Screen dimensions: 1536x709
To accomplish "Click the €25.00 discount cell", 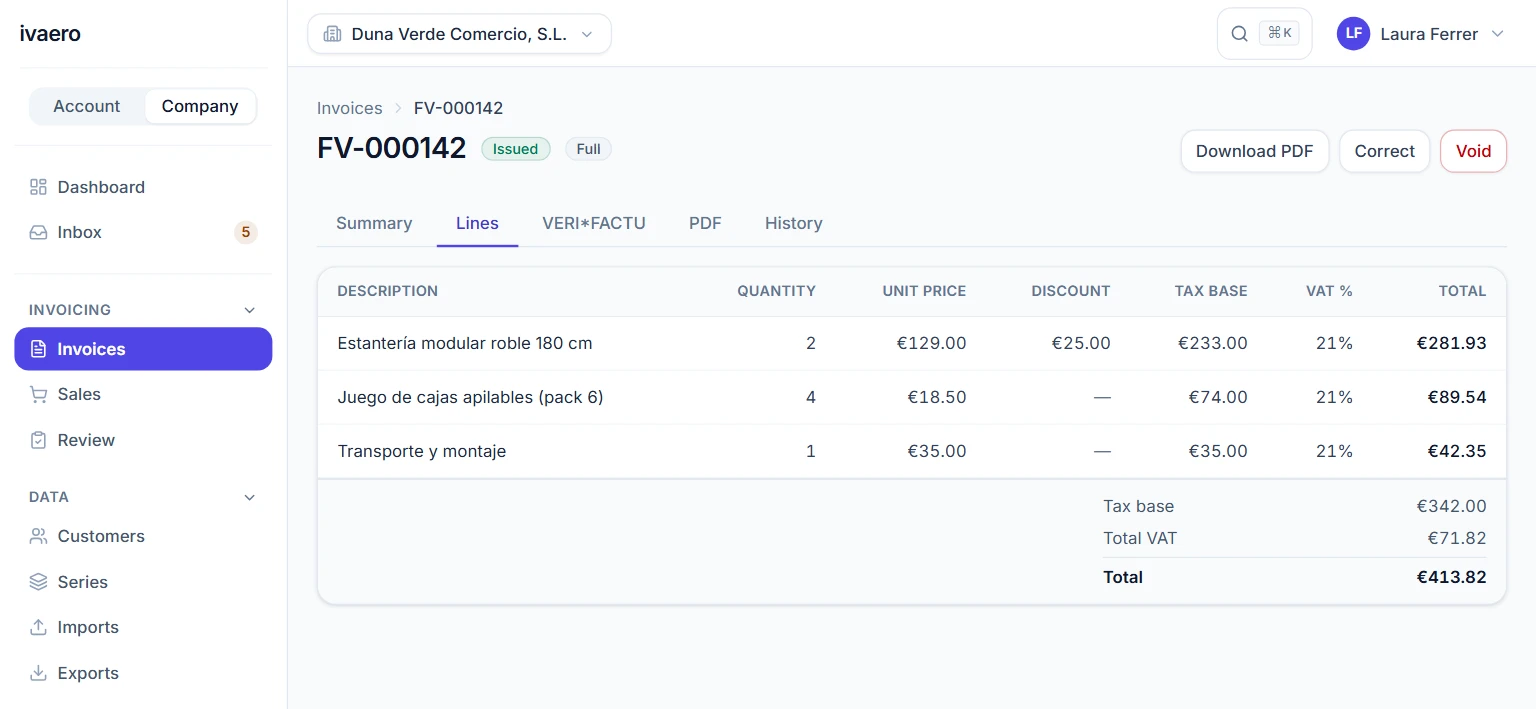I will [1081, 343].
